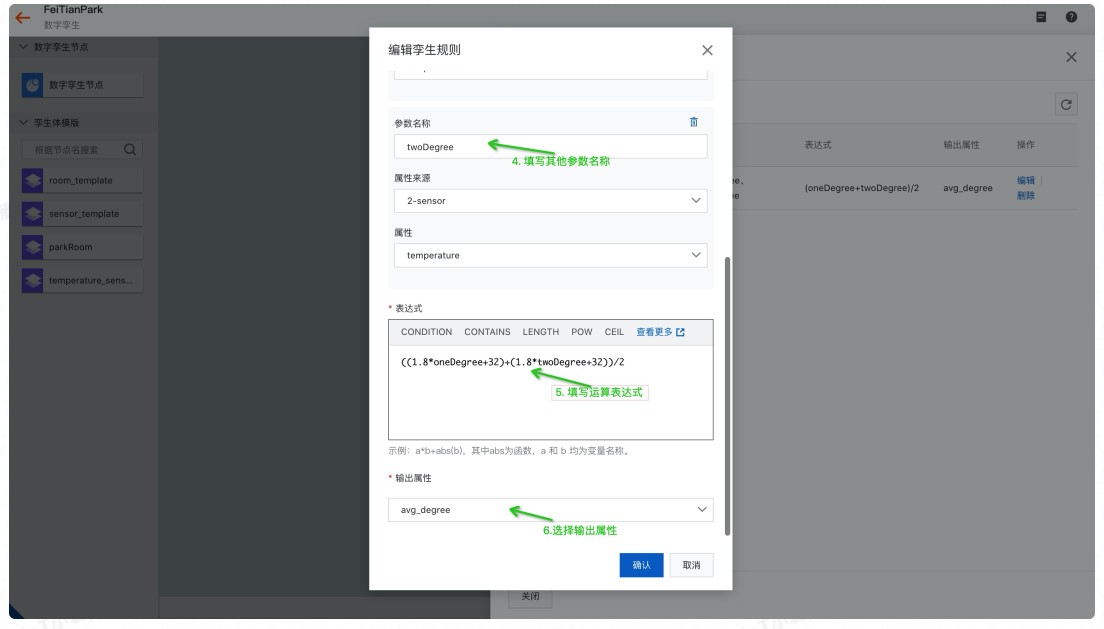Screen dimensions: 1104x629
Task: Select the room_template node icon
Action: click(x=32, y=180)
